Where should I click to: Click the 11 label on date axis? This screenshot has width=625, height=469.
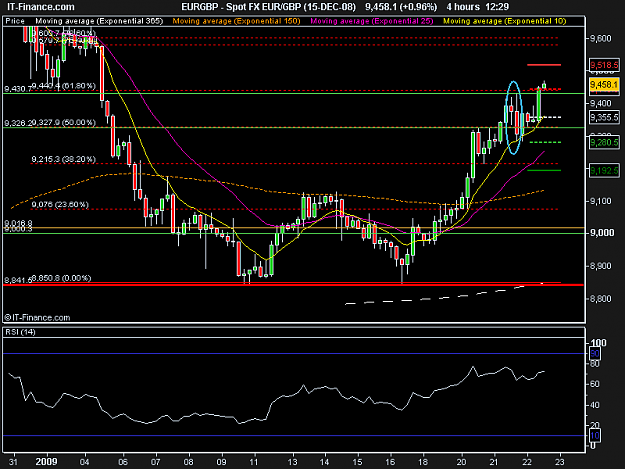(254, 462)
